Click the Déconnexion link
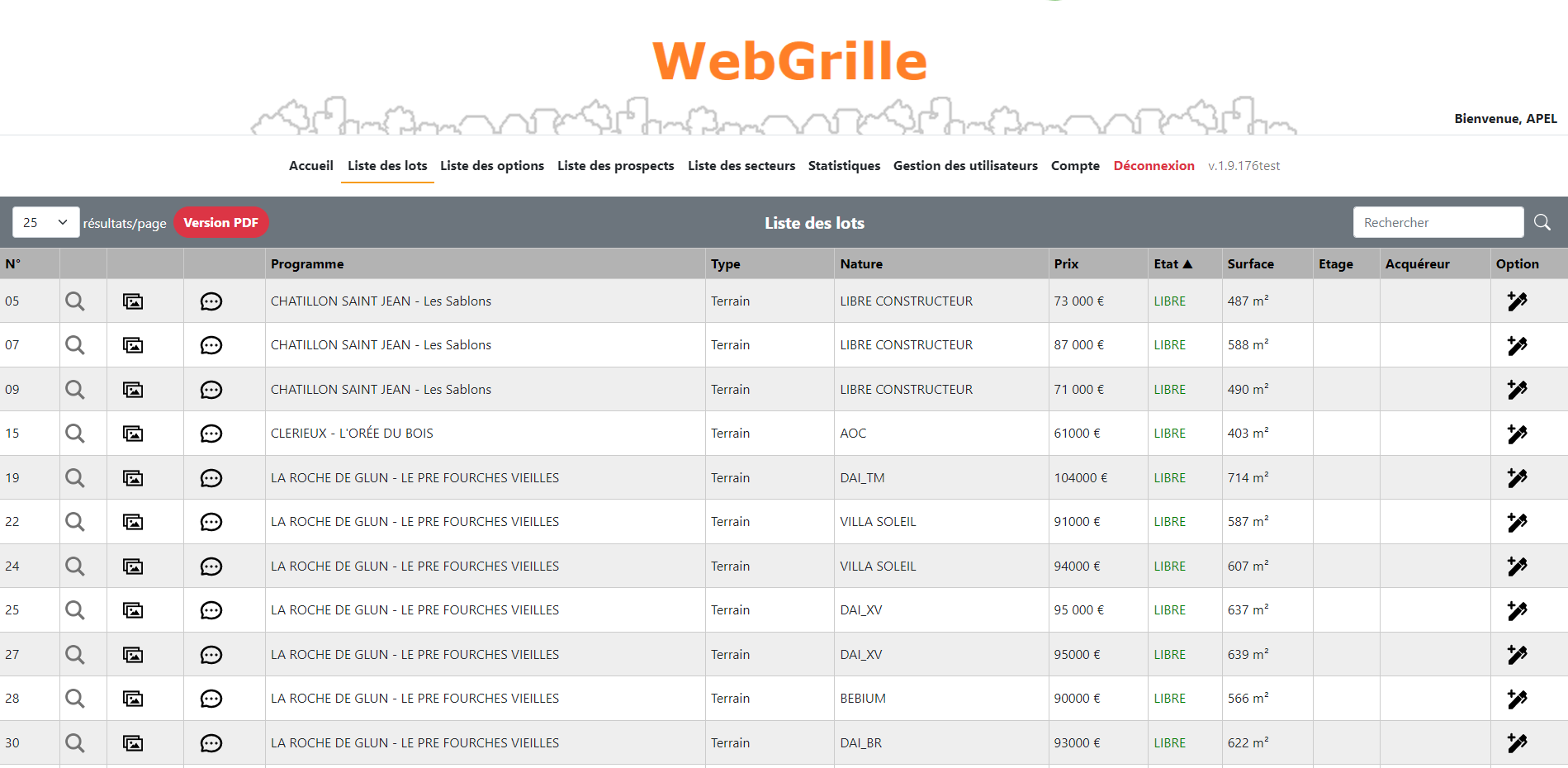The width and height of the screenshot is (1568, 768). (x=1153, y=166)
